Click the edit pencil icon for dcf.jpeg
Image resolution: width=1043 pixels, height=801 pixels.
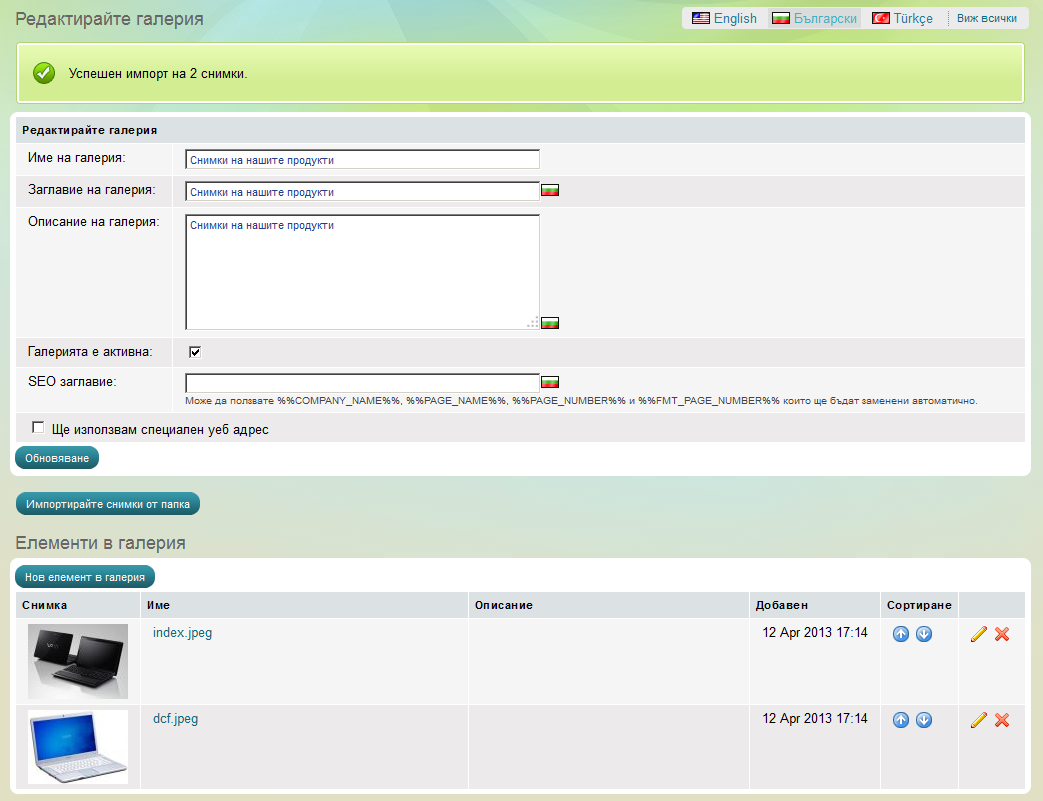(x=979, y=720)
